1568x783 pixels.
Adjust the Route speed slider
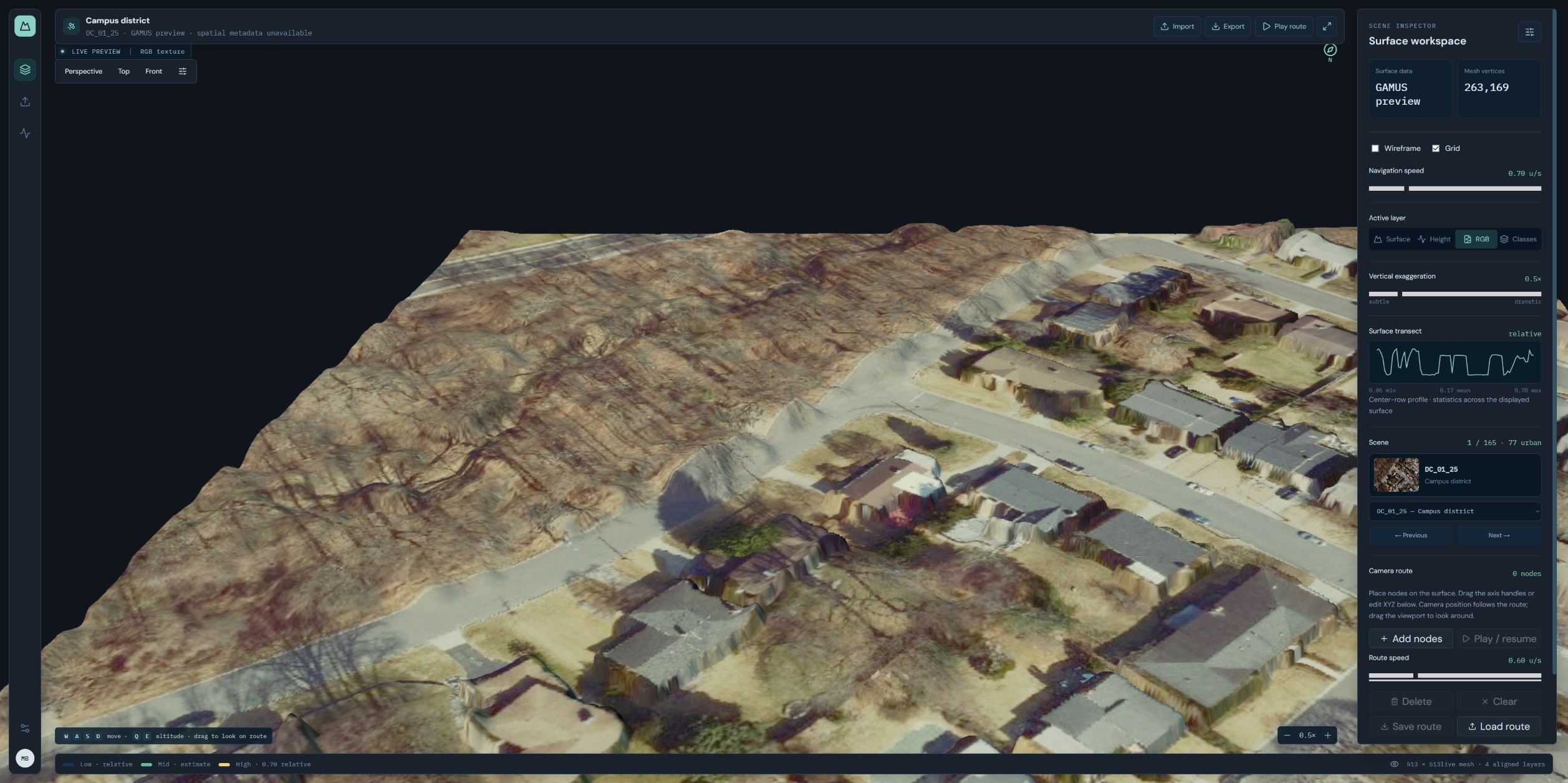tap(1455, 675)
